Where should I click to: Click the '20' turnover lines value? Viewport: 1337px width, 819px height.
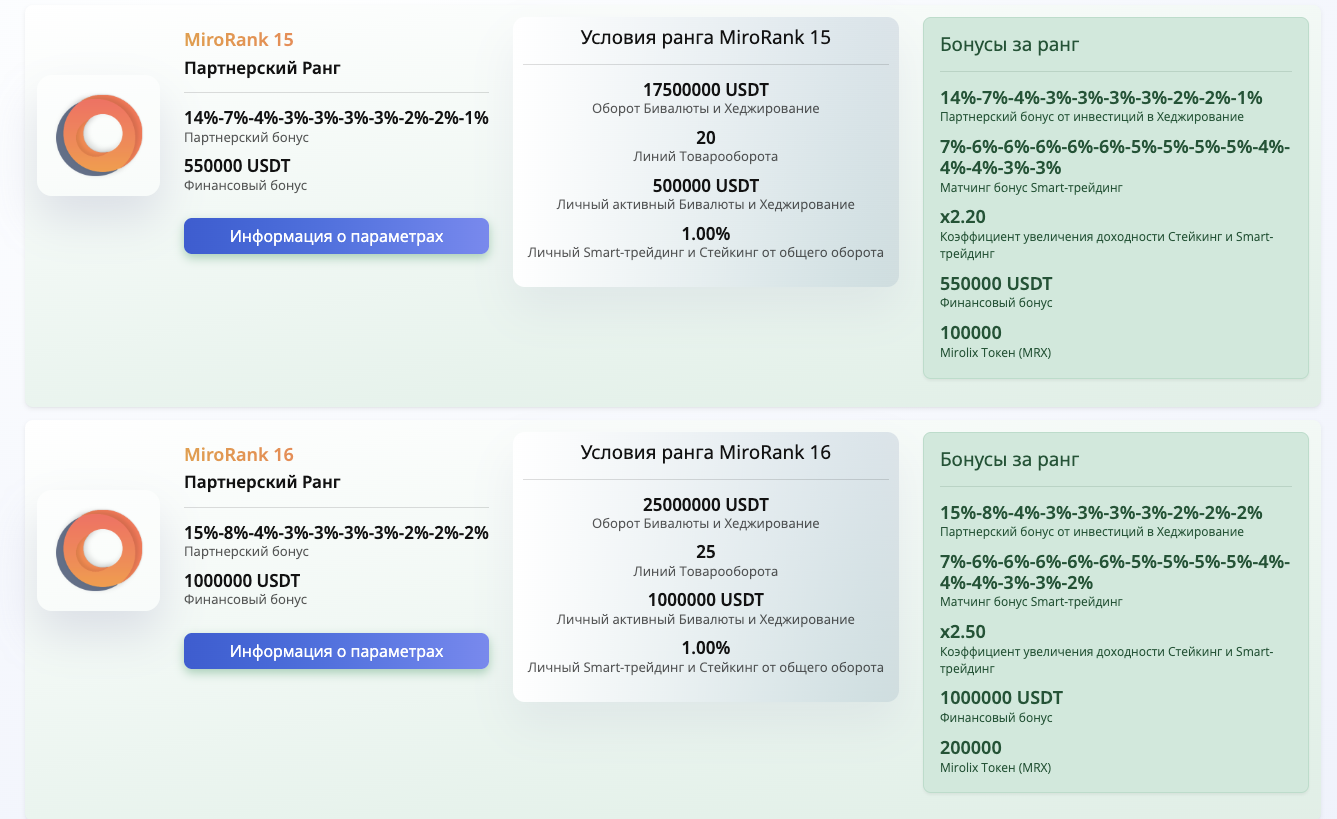point(705,138)
